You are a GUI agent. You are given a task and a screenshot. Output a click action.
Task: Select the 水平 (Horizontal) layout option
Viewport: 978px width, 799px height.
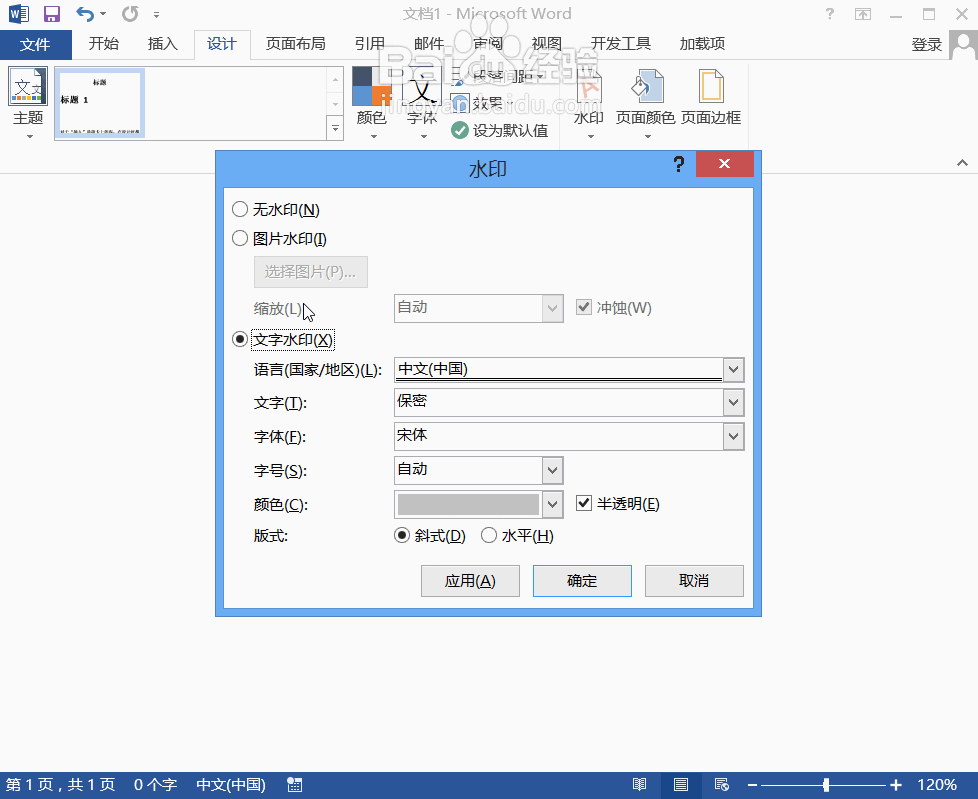coord(489,535)
